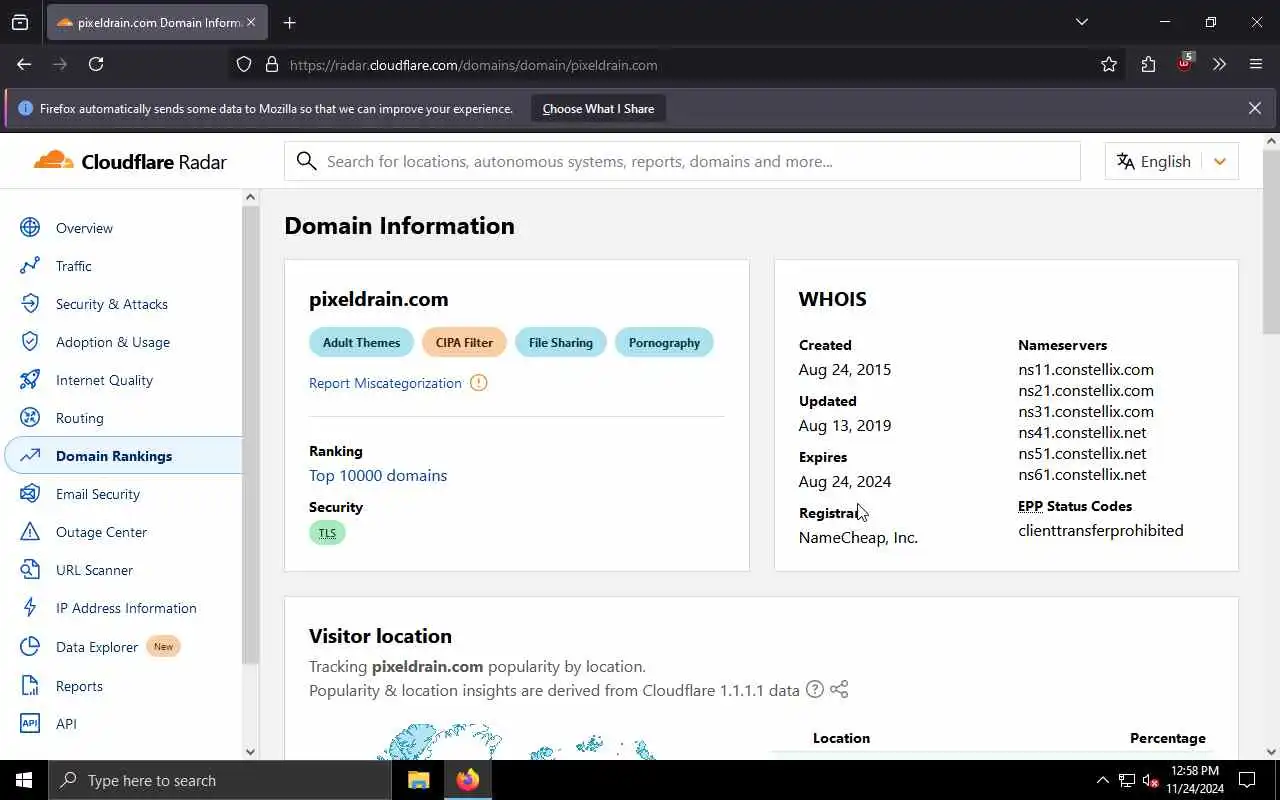The image size is (1280, 800).
Task: Open the Overview globe icon in sidebar
Action: pos(30,228)
